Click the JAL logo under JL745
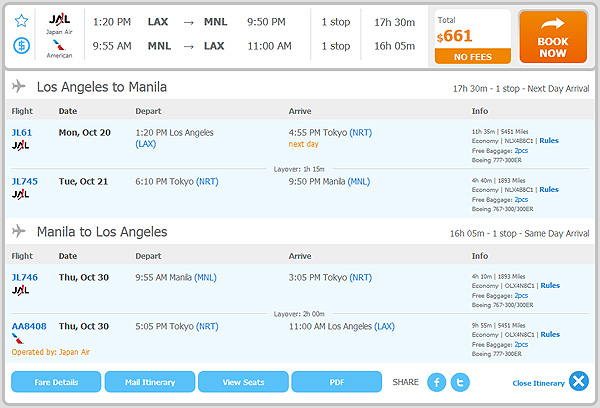 tap(20, 194)
